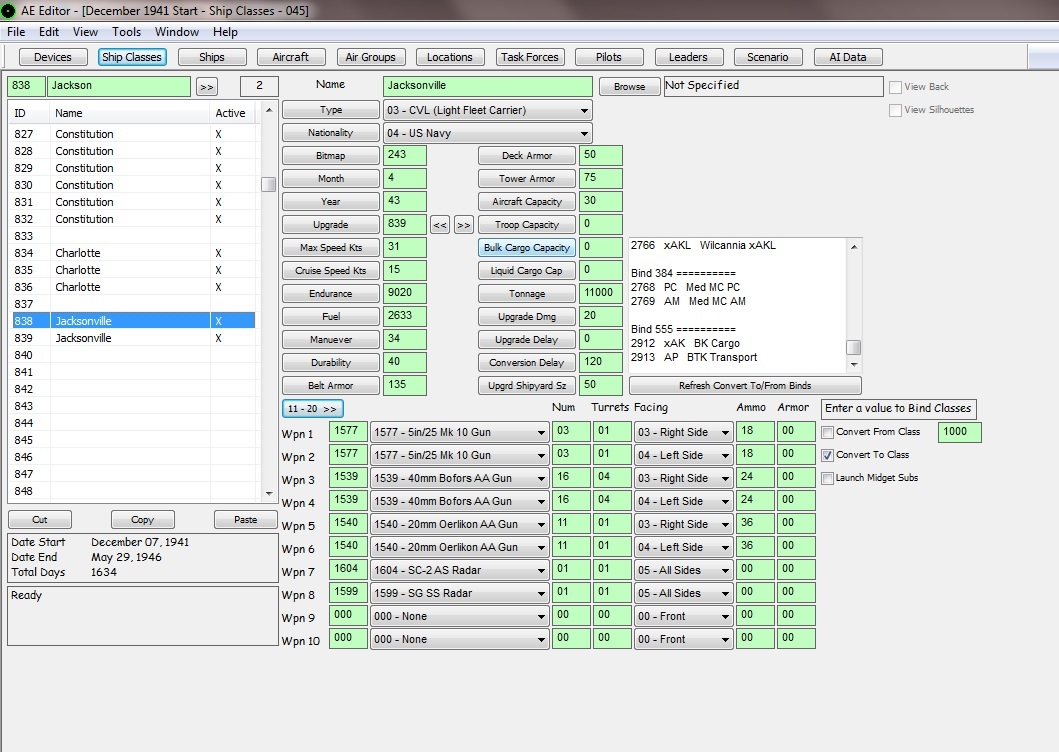Open the Wpn 5 20mm Oerlikon dropdown
Screen dimensions: 1059x752
coord(459,524)
